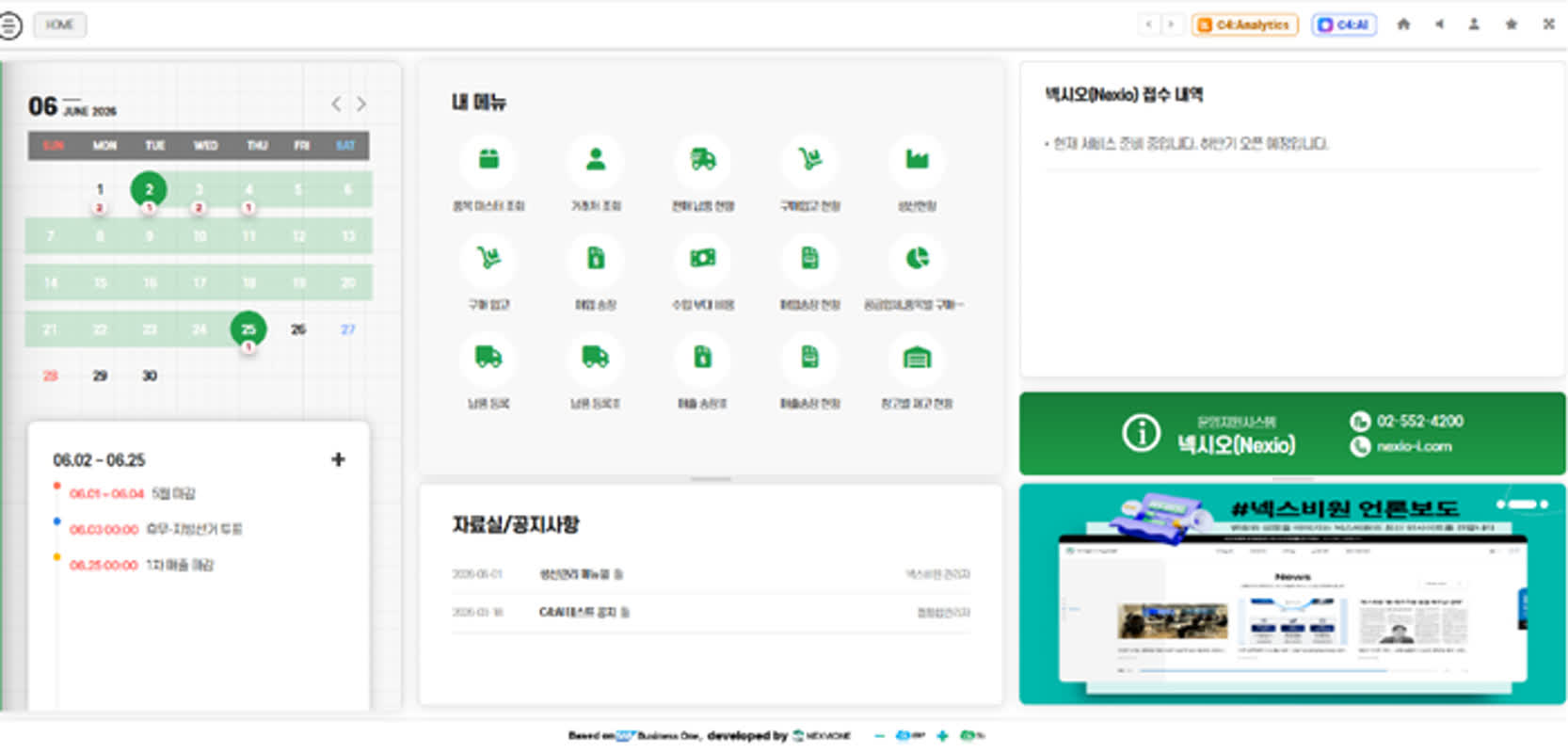Click the phone number 02-552-4200
The image size is (1568, 753).
pyautogui.click(x=1419, y=421)
